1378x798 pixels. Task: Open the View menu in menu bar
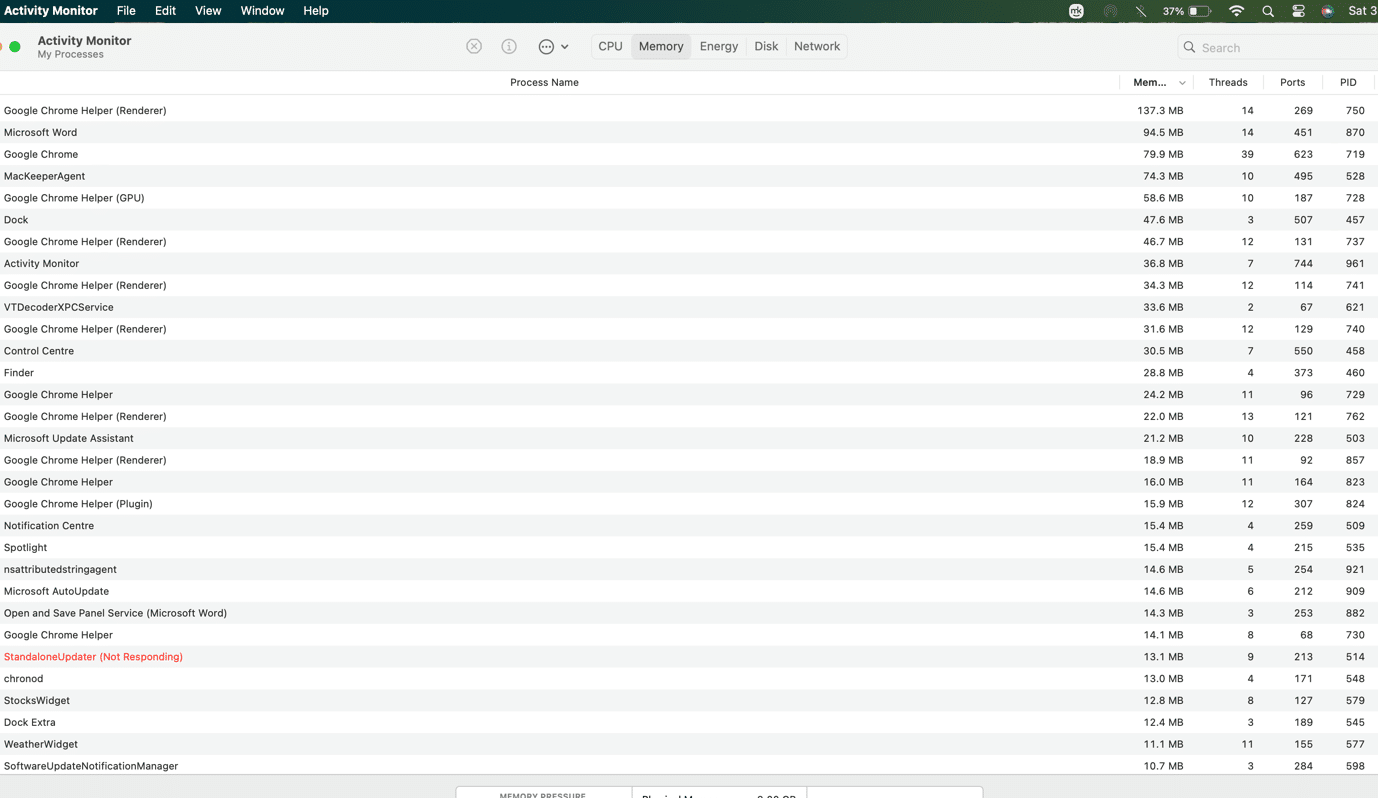(x=208, y=11)
